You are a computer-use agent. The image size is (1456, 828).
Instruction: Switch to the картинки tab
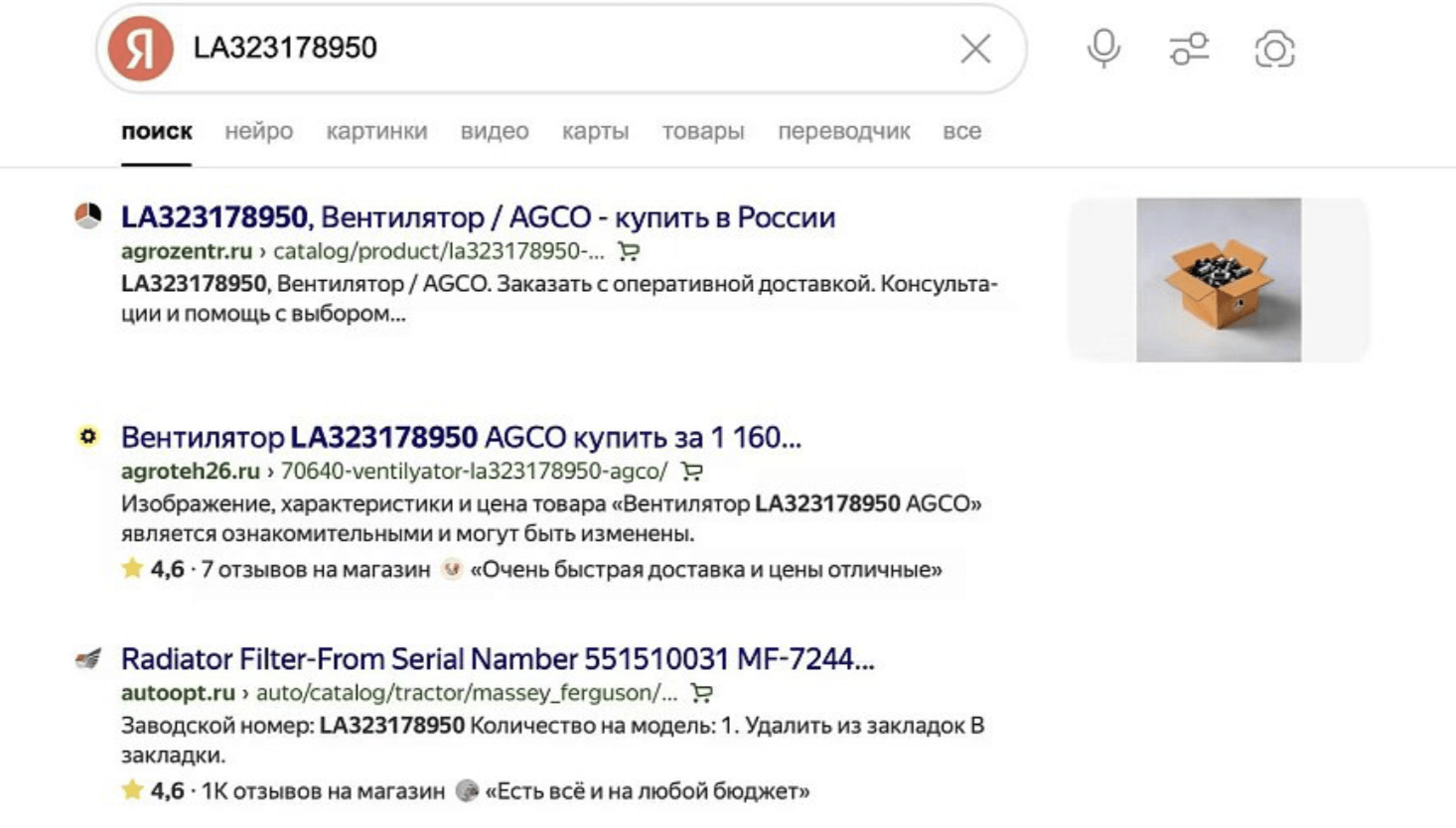376,131
